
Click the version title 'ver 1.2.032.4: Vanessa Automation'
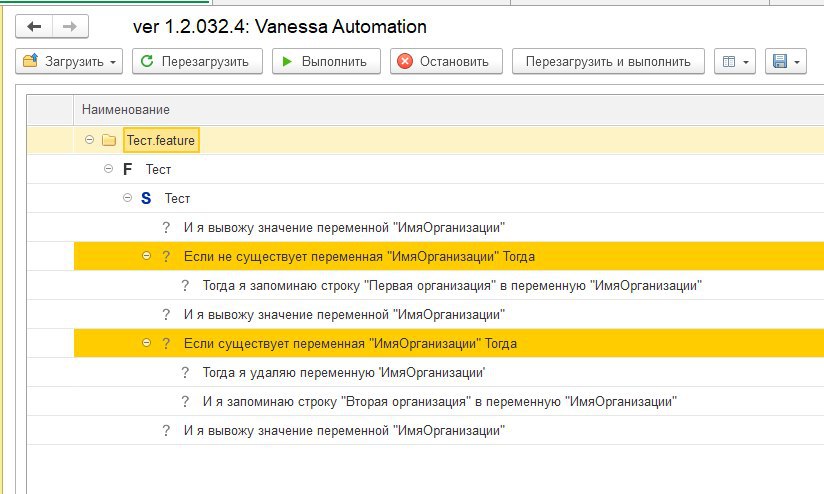[280, 26]
